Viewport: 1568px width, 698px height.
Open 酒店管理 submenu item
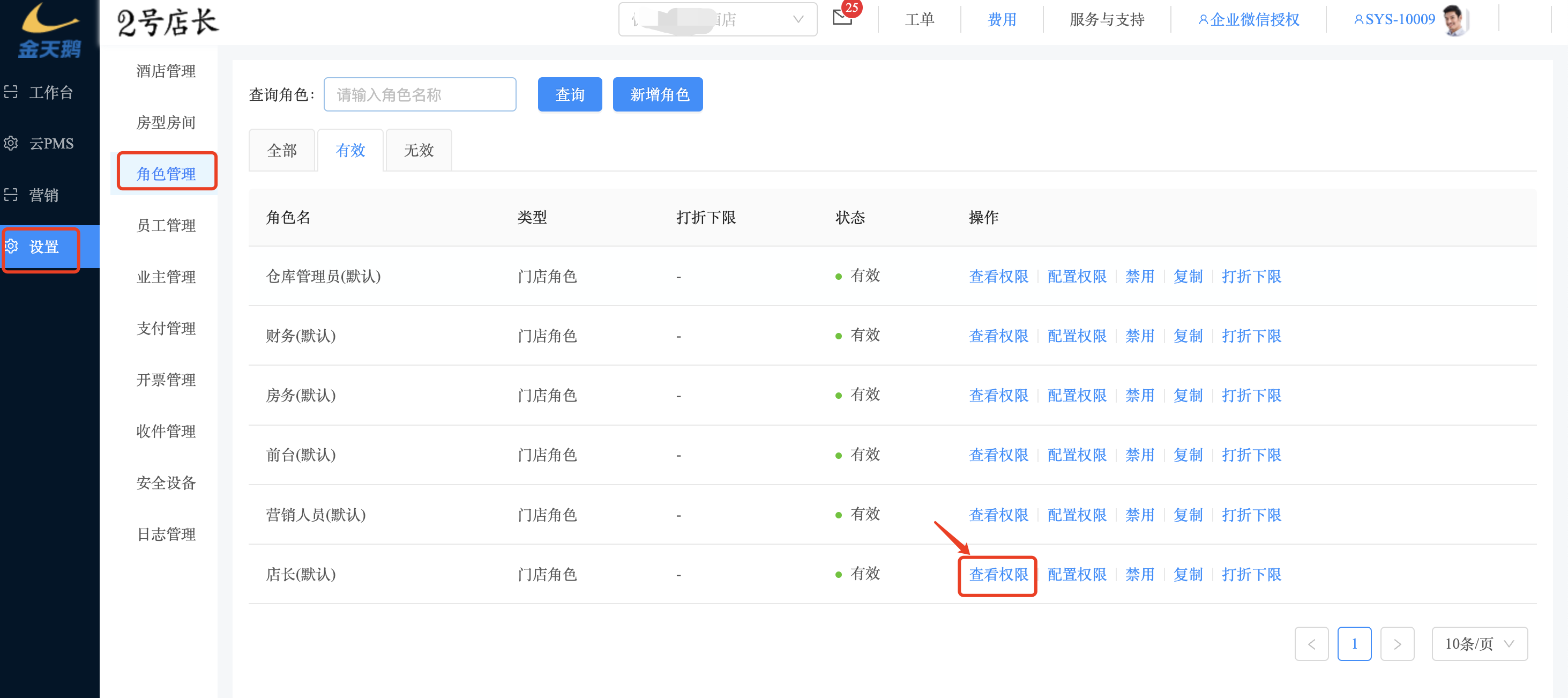[x=166, y=71]
